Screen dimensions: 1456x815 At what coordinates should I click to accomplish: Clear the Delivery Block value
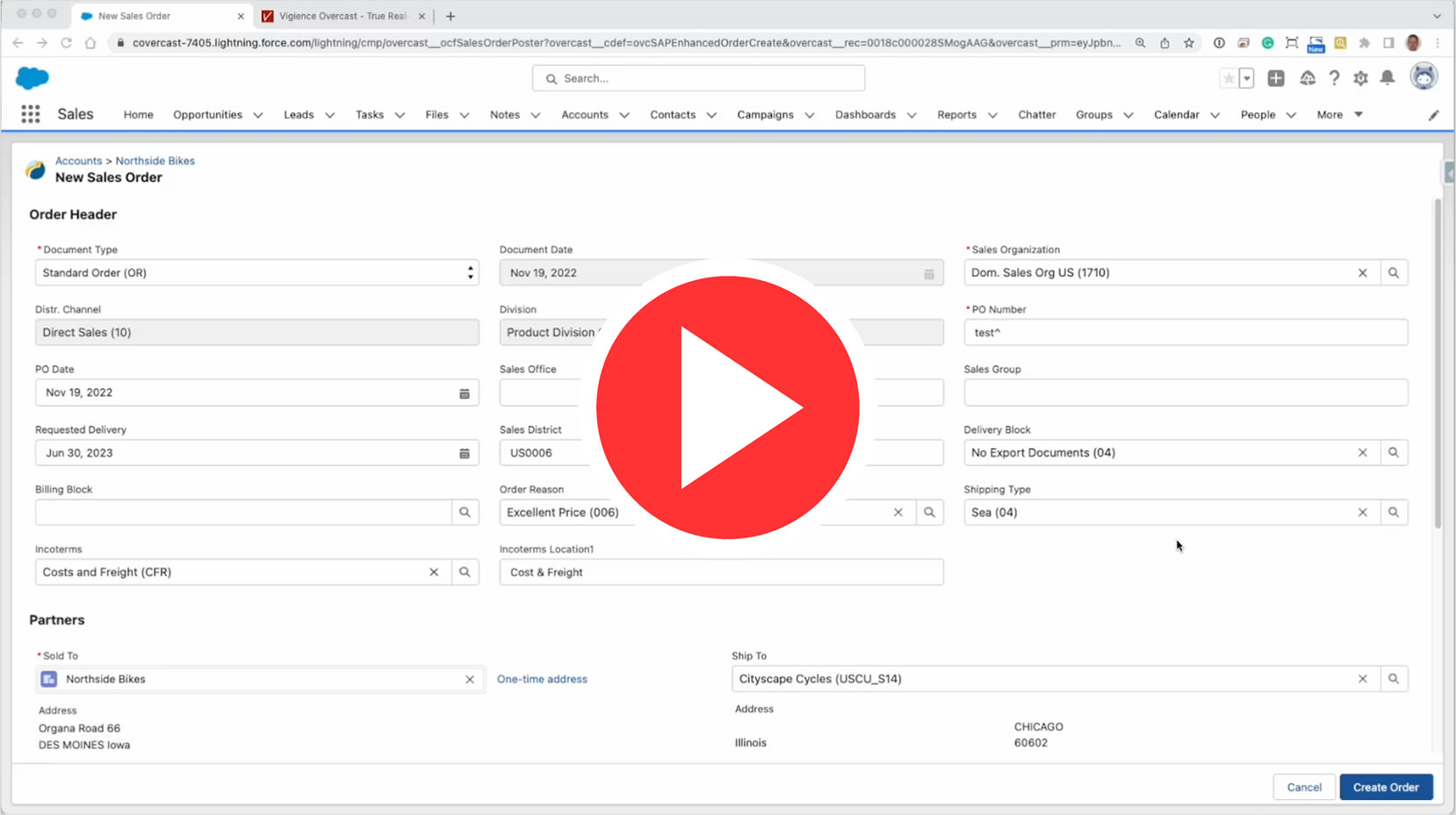tap(1363, 453)
